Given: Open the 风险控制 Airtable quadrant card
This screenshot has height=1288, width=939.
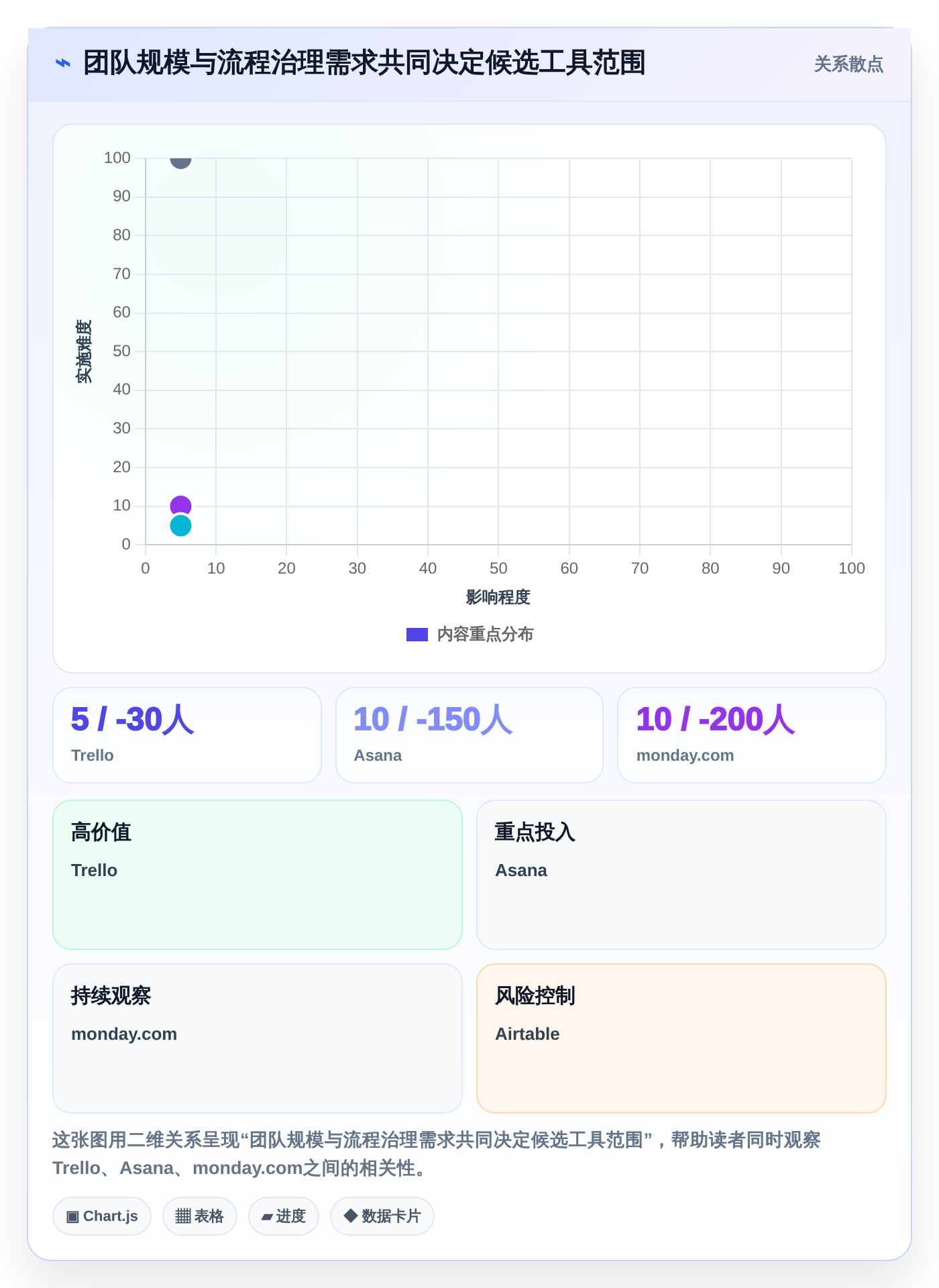Looking at the screenshot, I should tap(681, 1038).
